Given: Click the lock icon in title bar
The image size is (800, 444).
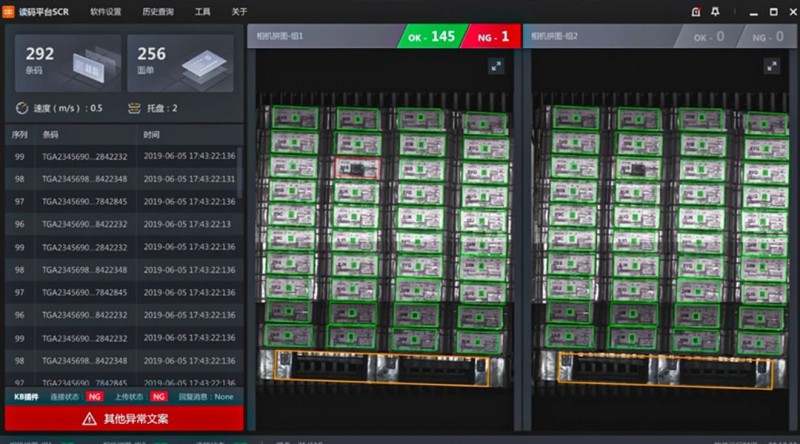Looking at the screenshot, I should (x=696, y=12).
